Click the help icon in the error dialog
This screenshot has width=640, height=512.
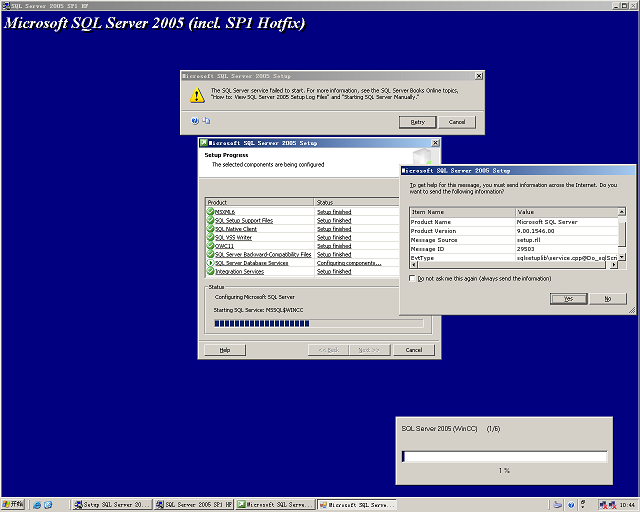point(195,120)
